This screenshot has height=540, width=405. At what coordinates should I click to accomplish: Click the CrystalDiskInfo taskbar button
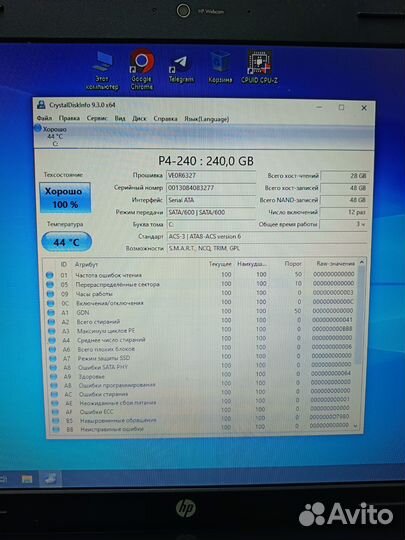point(50,479)
